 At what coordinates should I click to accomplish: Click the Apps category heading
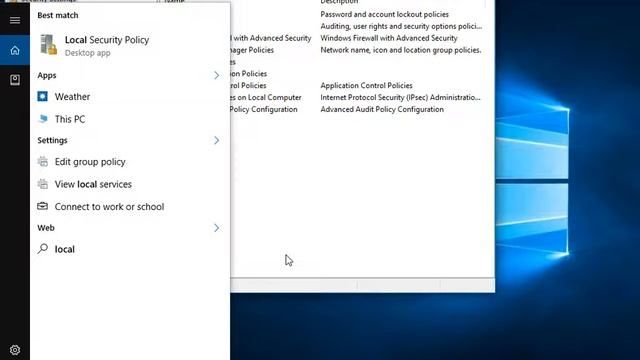pos(47,75)
